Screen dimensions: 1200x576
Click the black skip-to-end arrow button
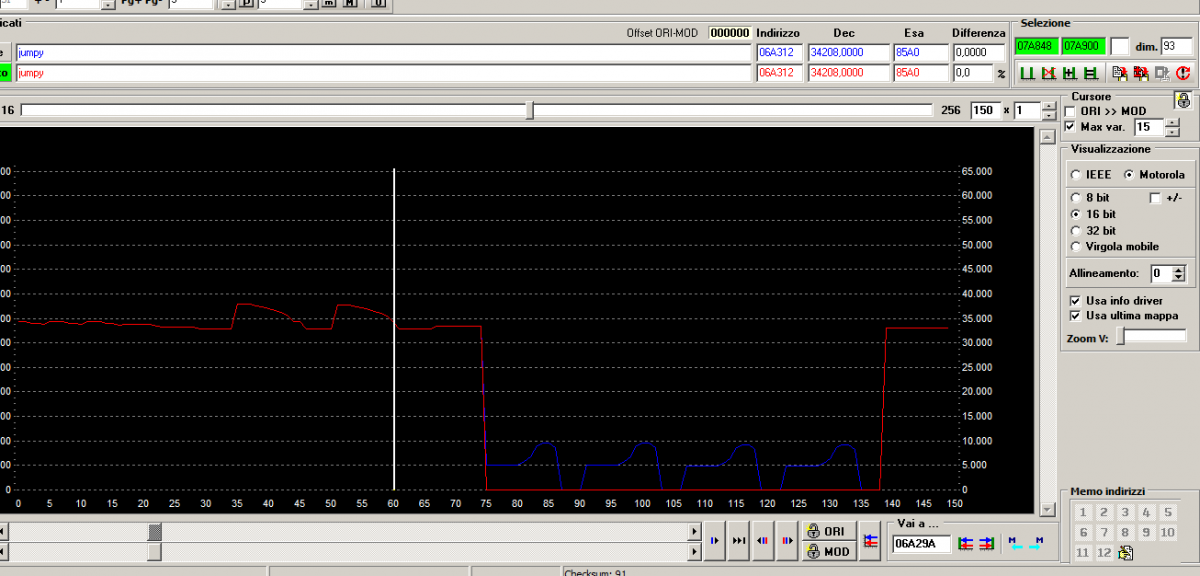coord(739,541)
